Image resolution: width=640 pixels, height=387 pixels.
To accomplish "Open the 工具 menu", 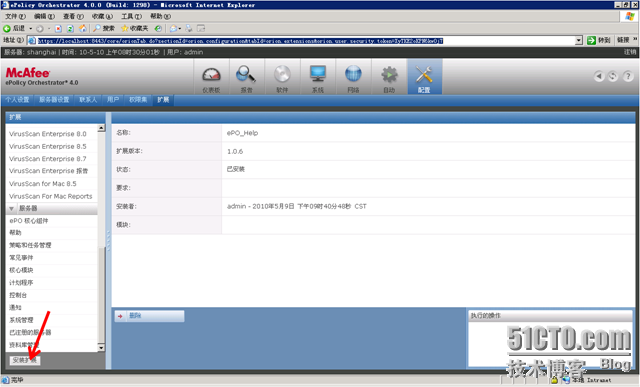I will 131,16.
